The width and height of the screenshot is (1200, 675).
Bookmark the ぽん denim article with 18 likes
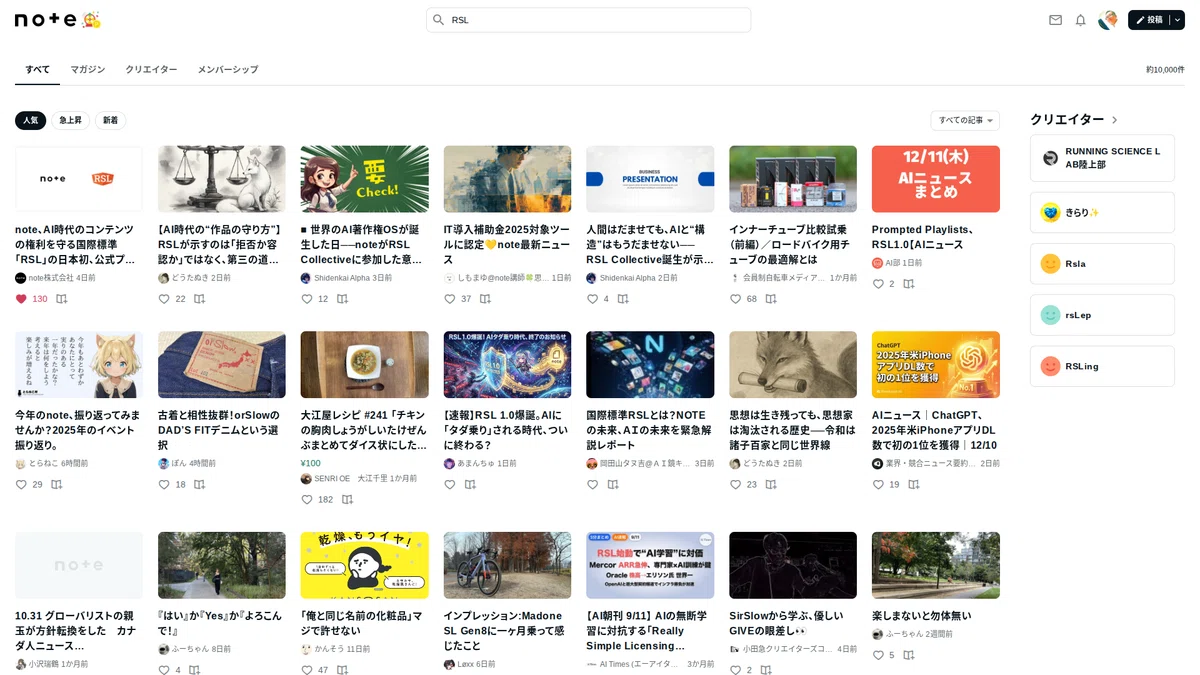coord(199,485)
